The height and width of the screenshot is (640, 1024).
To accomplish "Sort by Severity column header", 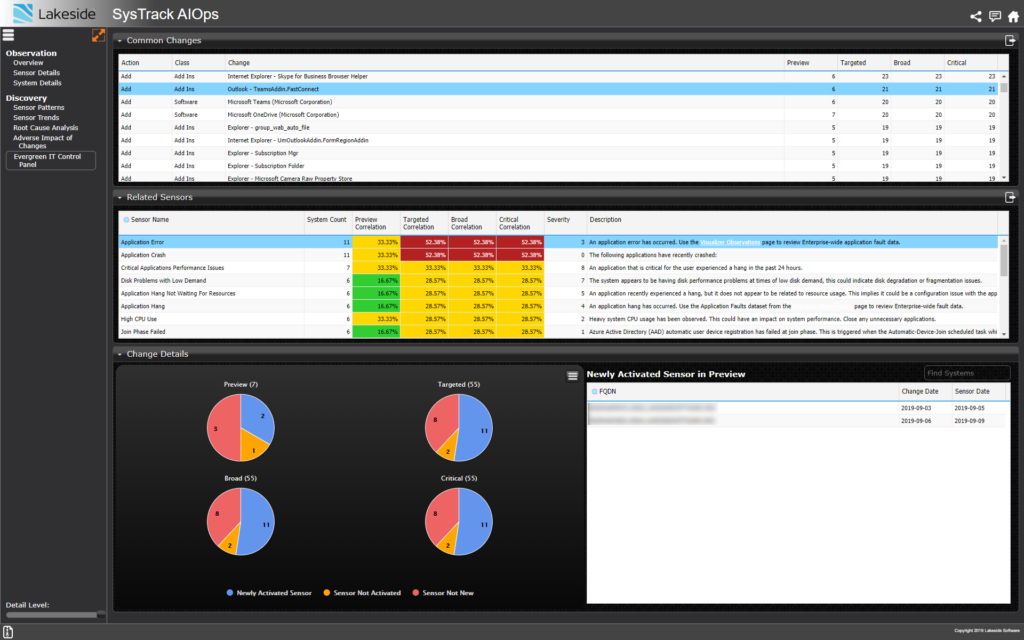I will (x=565, y=223).
